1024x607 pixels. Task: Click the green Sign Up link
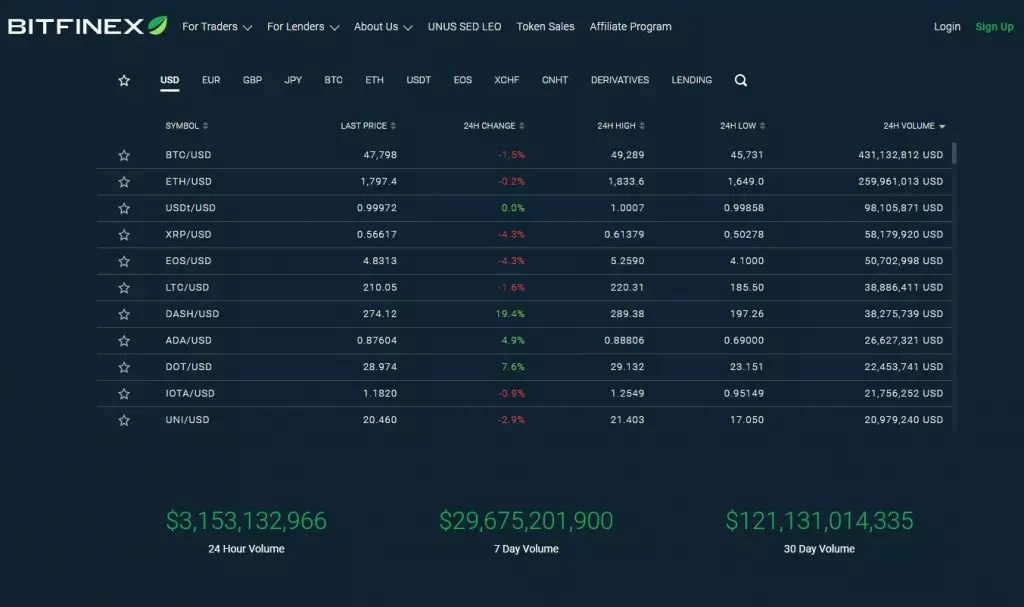coord(994,27)
